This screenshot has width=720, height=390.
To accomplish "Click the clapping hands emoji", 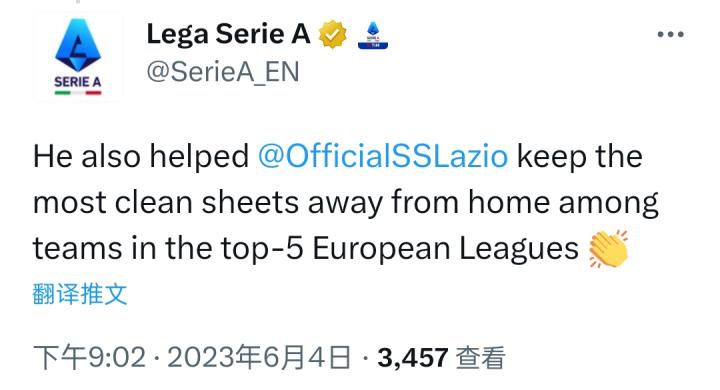I will click(608, 249).
